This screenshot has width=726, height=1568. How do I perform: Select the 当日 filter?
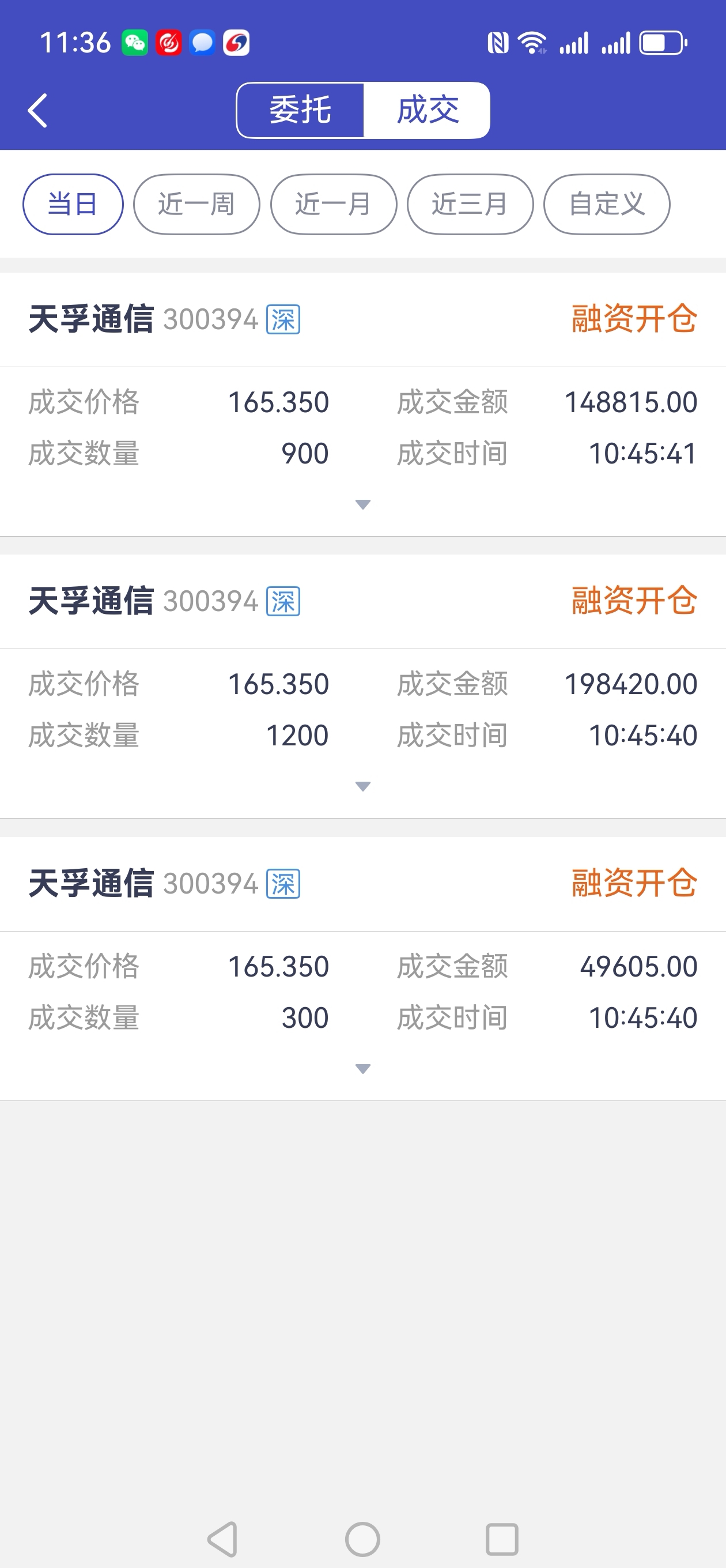point(73,205)
